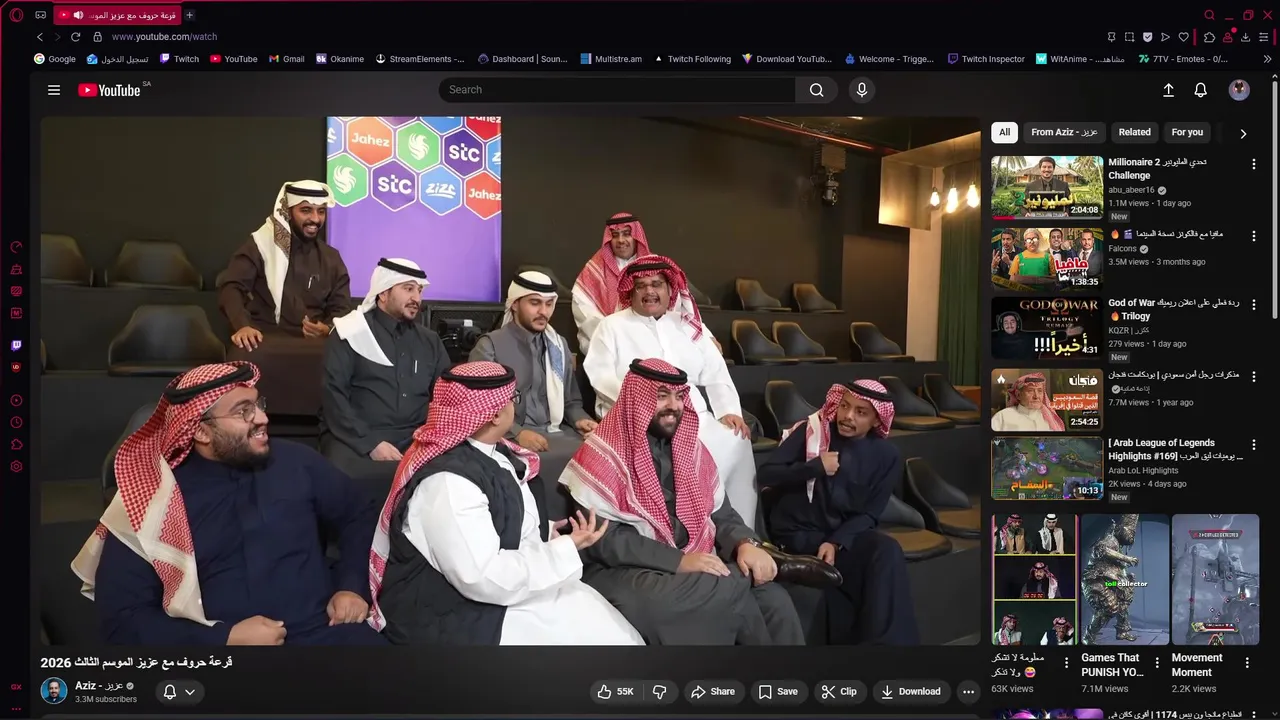Viewport: 1280px width, 720px height.
Task: Select the "All" filter chip
Action: click(x=1004, y=132)
